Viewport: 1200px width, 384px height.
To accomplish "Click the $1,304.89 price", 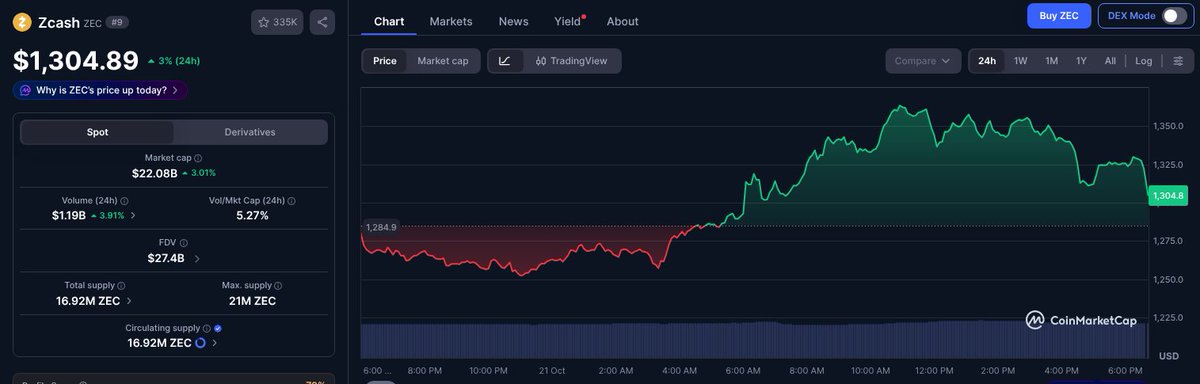I will tap(75, 61).
